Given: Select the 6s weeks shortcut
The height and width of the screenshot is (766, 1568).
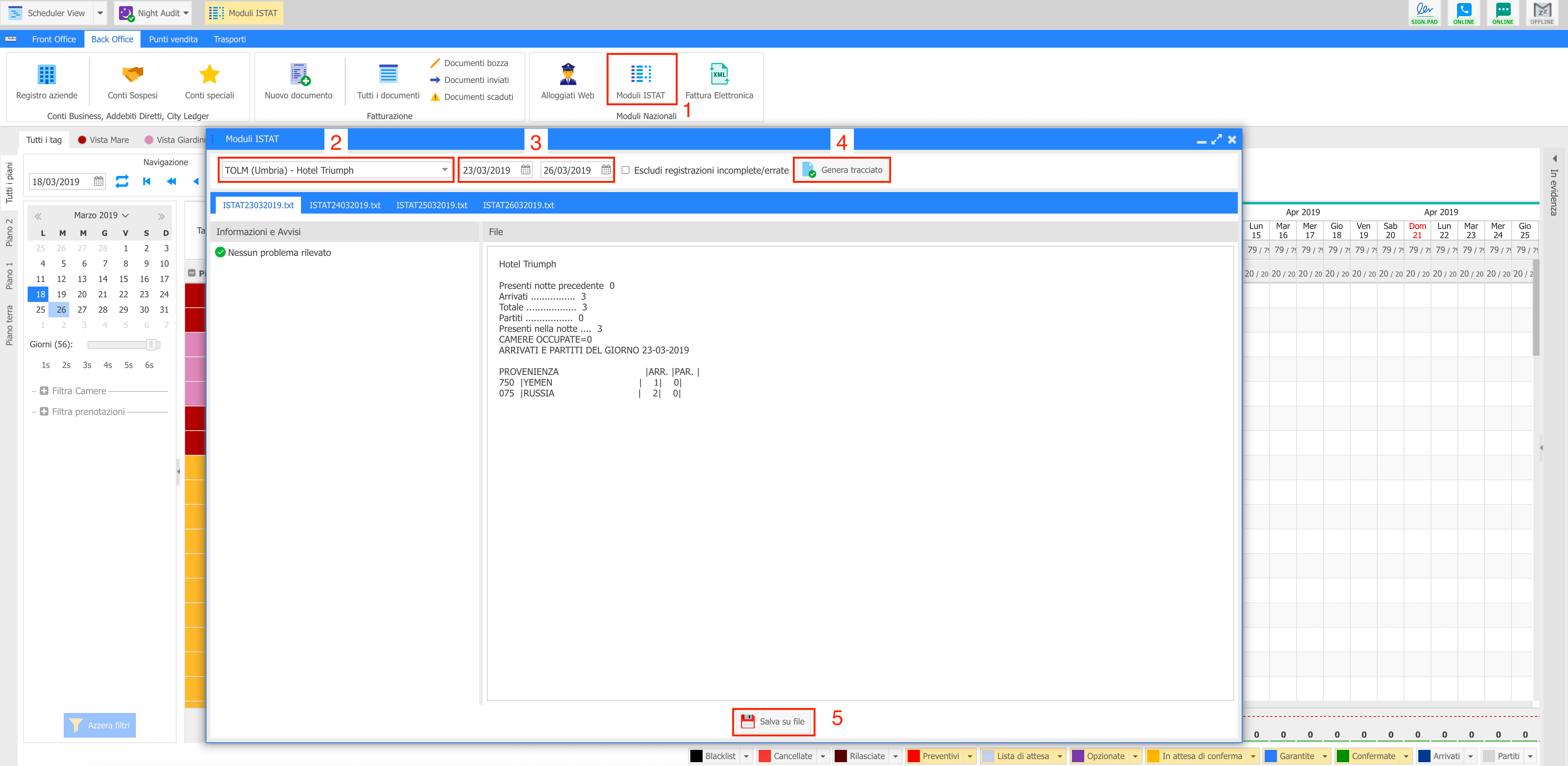Looking at the screenshot, I should click(149, 365).
